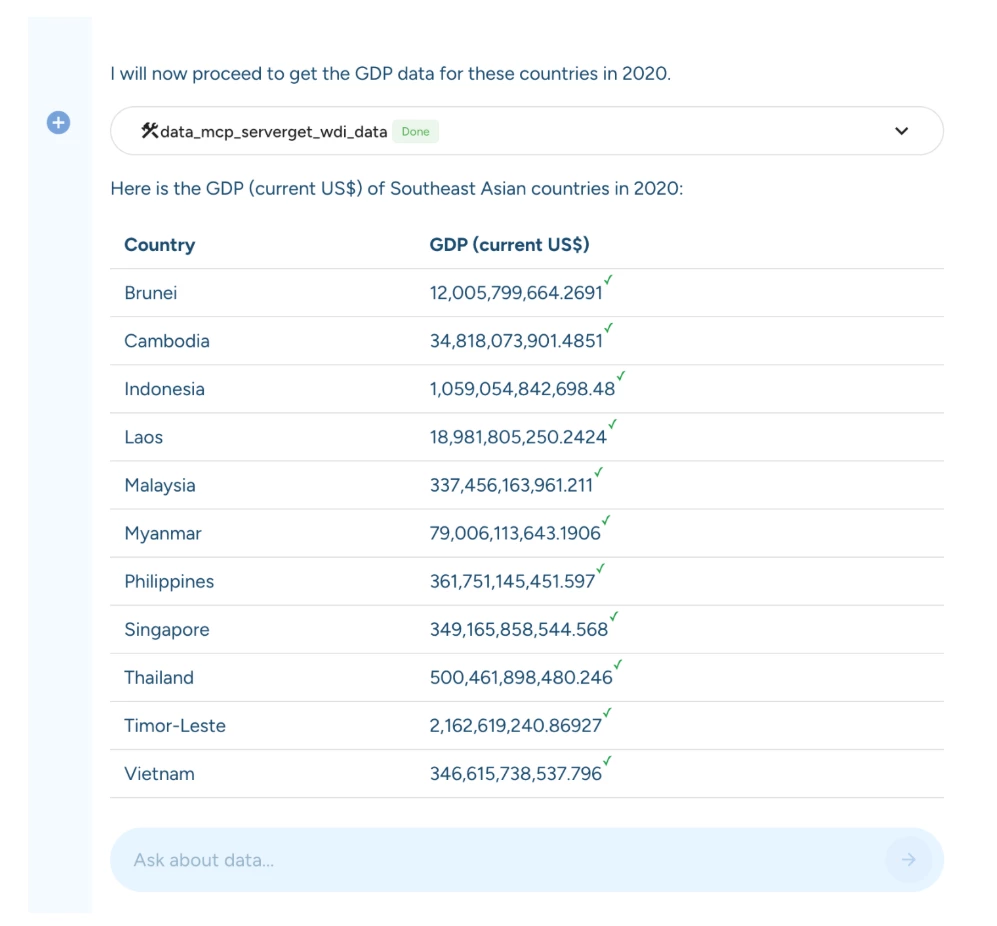Click the green checkmark on Timor-Leste's GDP
Image resolution: width=997 pixels, height=926 pixels.
pos(608,713)
